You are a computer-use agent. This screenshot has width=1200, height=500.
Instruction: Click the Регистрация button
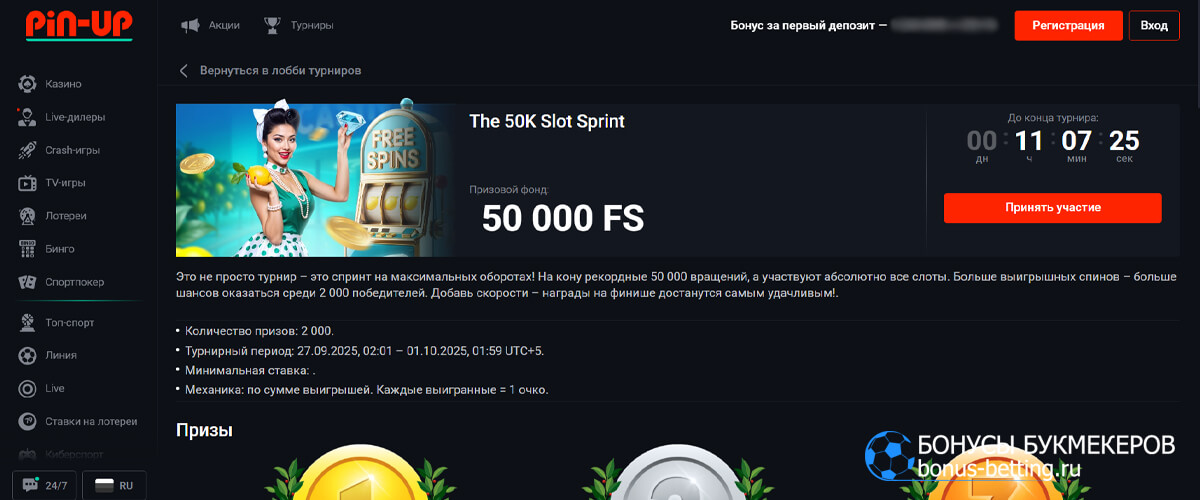point(1068,26)
